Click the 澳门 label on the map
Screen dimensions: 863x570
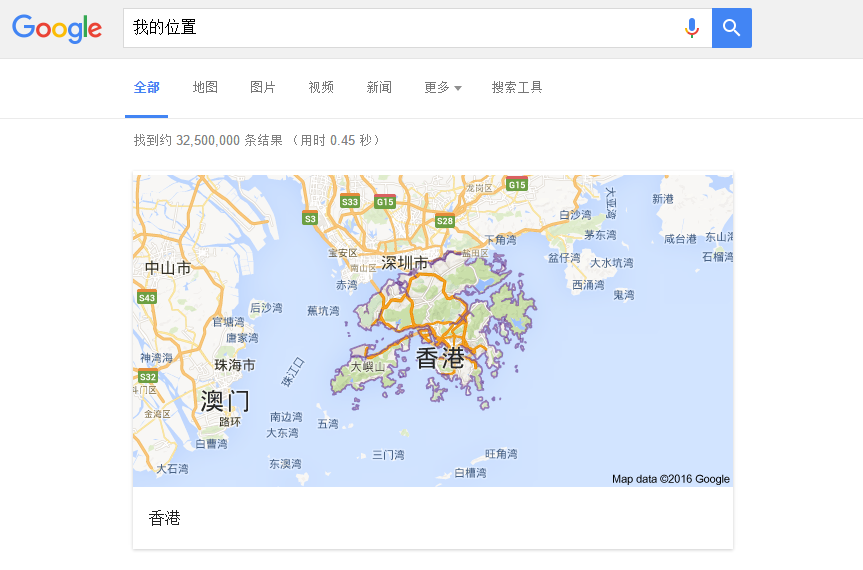pos(225,401)
